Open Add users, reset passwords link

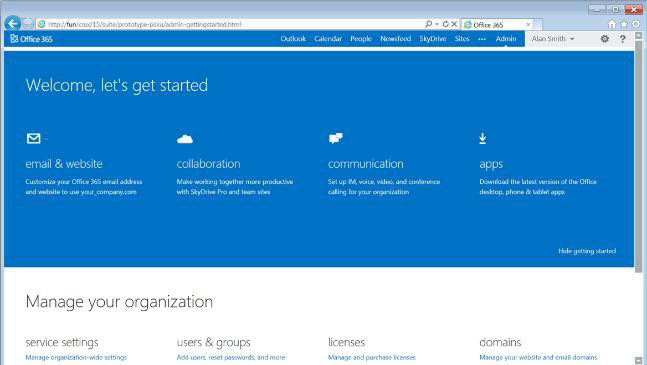(x=231, y=358)
